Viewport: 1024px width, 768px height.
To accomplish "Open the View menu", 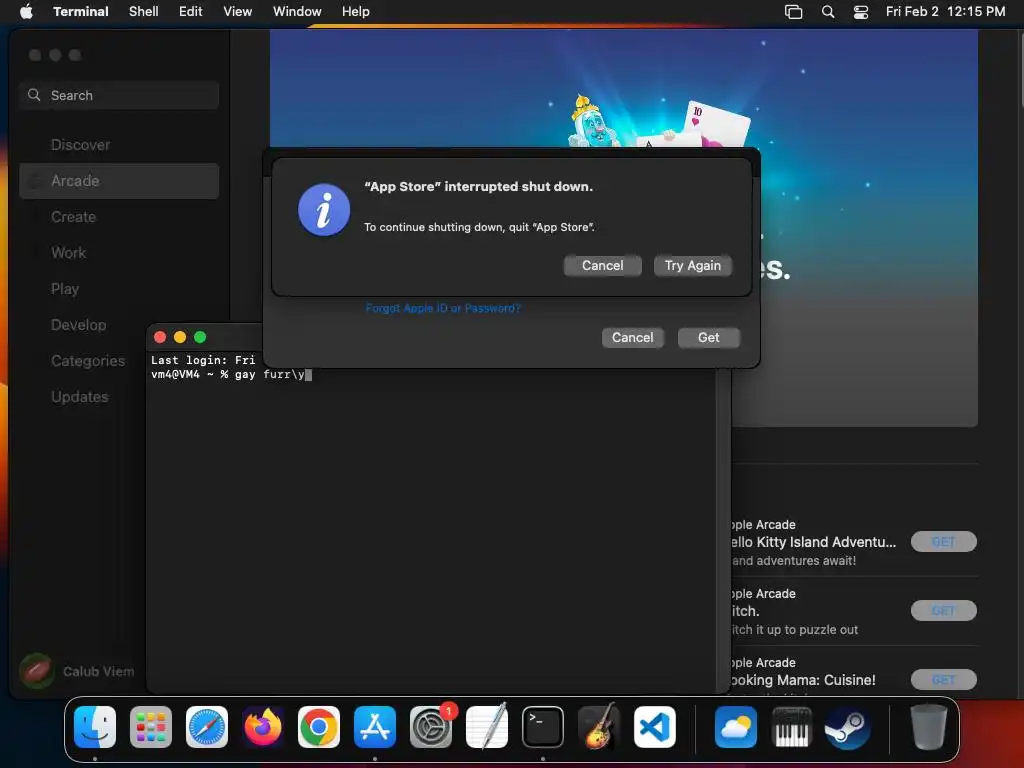I will [237, 11].
